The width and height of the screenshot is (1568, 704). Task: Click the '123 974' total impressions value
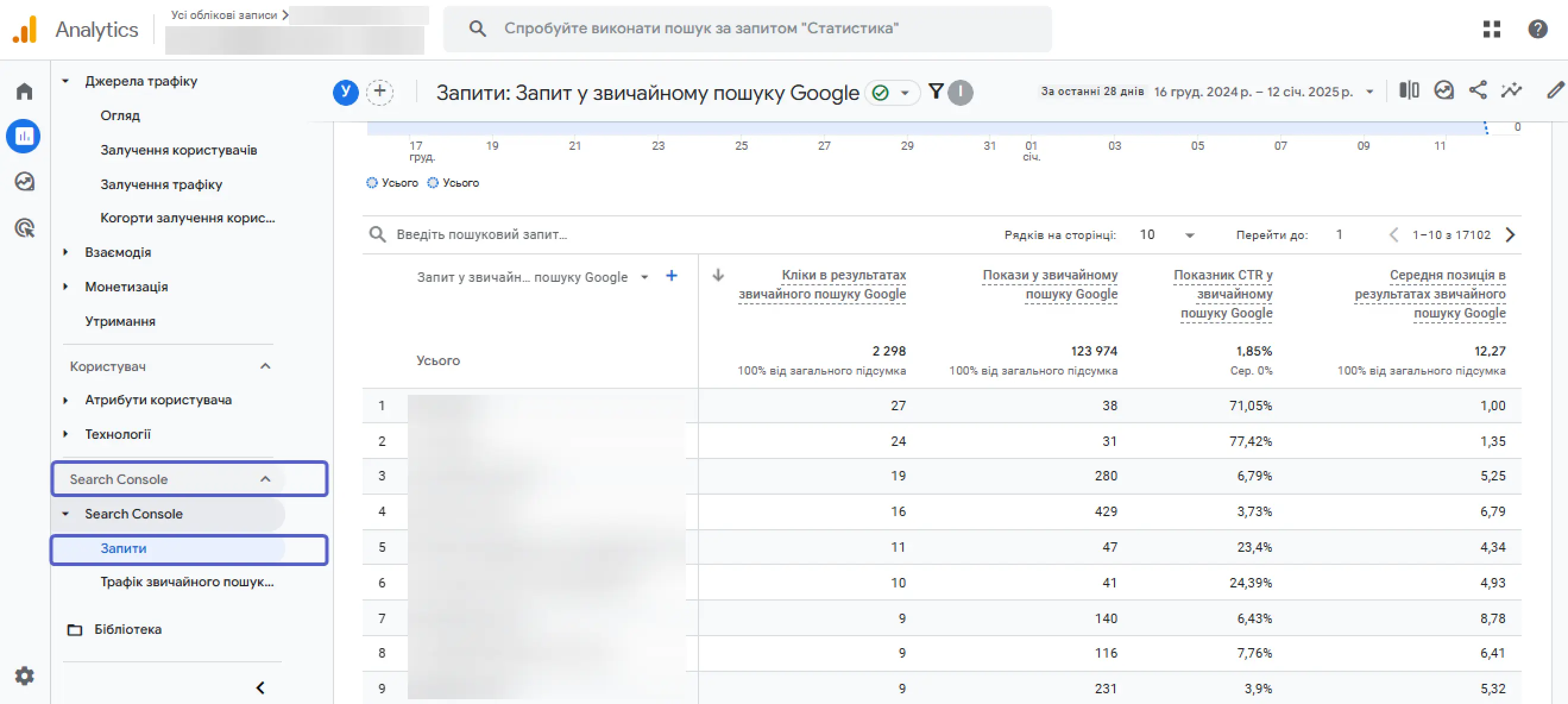pyautogui.click(x=1094, y=351)
